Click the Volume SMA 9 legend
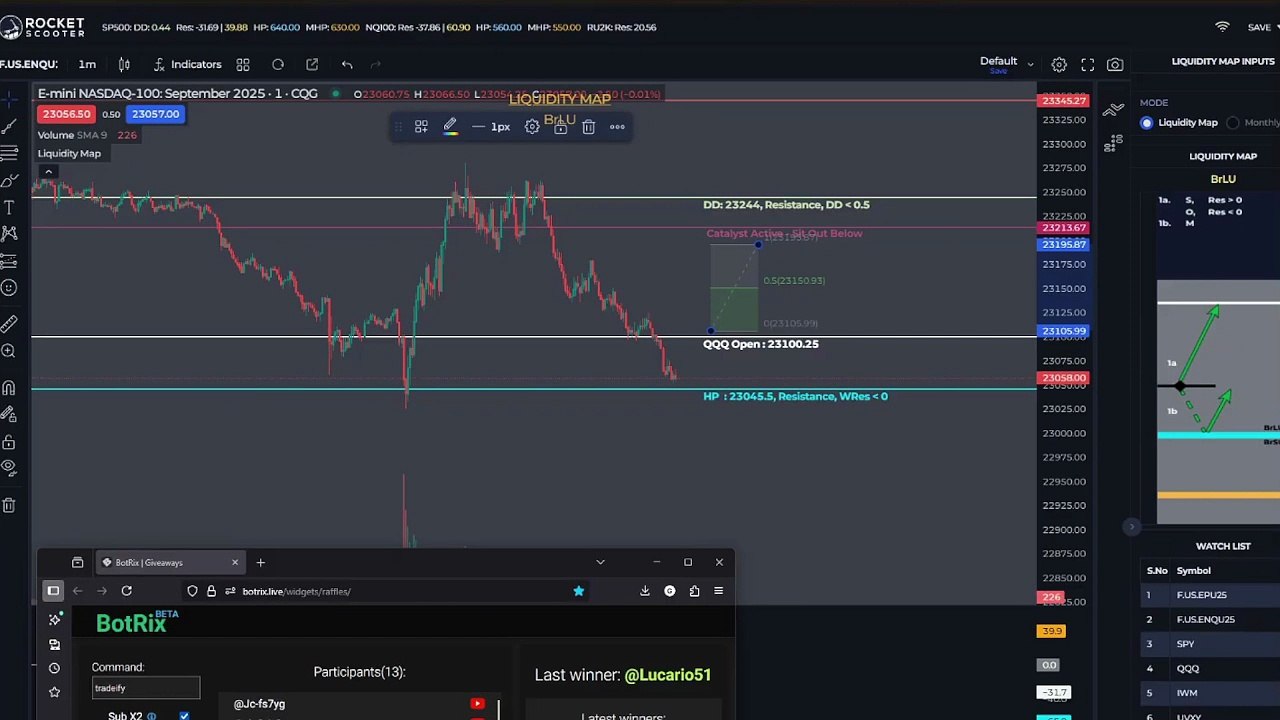The width and height of the screenshot is (1280, 720). [87, 135]
